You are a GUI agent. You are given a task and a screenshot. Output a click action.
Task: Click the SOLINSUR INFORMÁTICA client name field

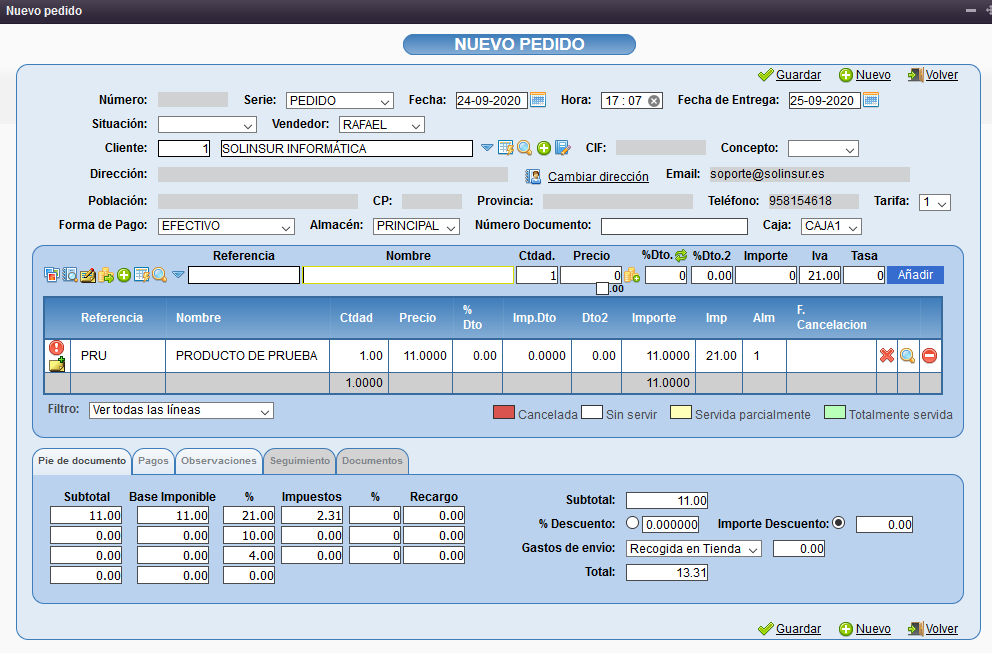click(347, 149)
